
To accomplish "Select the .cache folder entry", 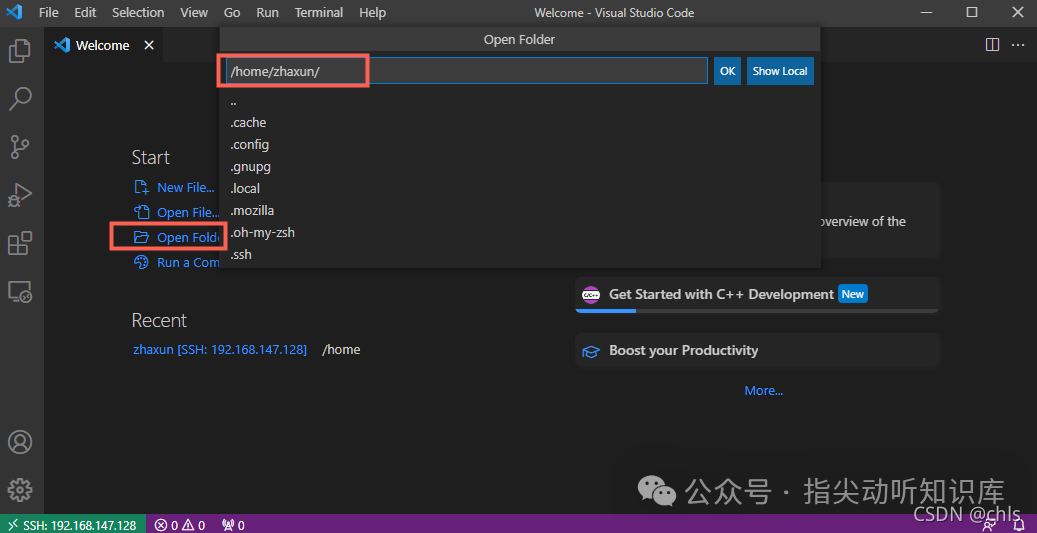I will 520,122.
